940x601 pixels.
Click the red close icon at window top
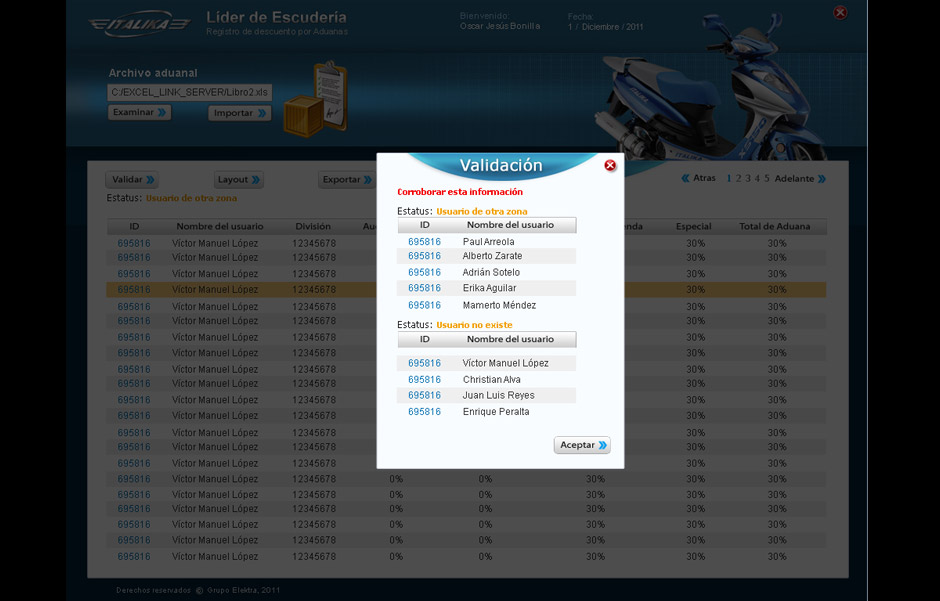pos(840,13)
